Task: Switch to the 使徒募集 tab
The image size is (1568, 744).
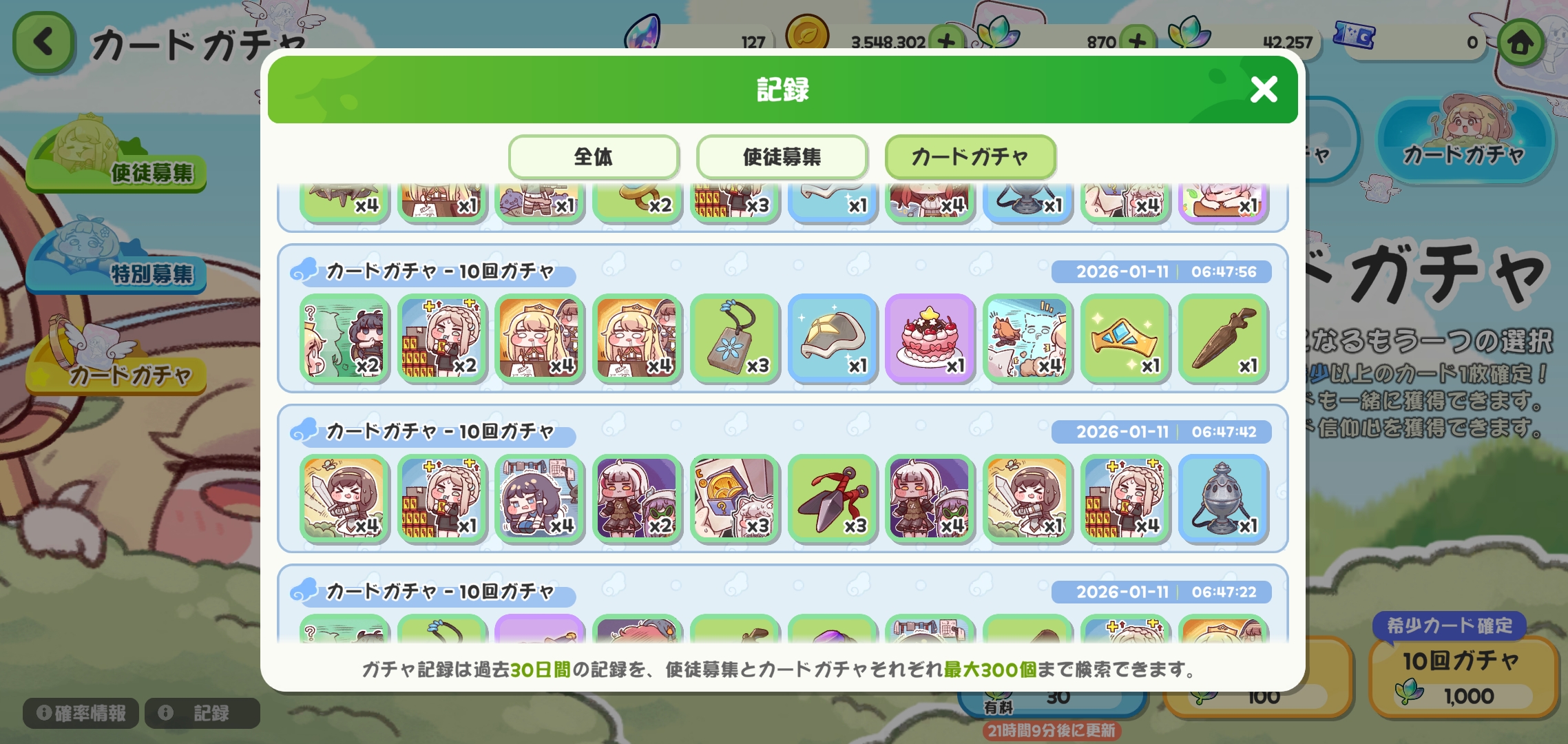Action: tap(782, 157)
